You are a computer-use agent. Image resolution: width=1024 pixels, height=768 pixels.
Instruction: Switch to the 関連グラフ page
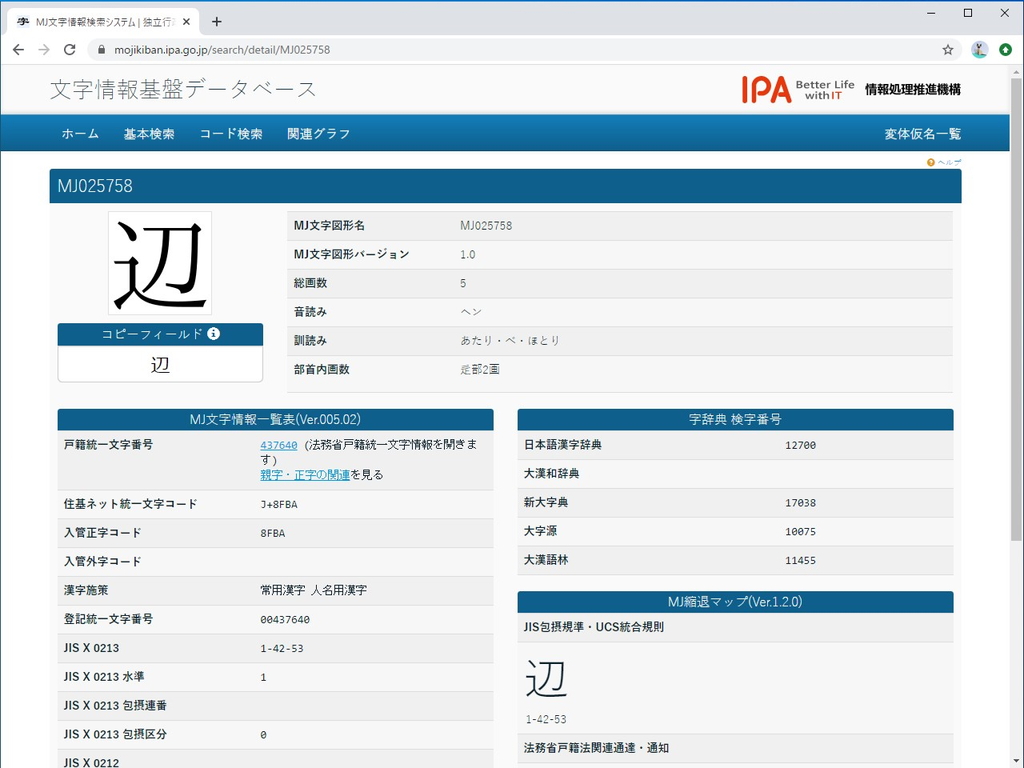[x=319, y=132]
